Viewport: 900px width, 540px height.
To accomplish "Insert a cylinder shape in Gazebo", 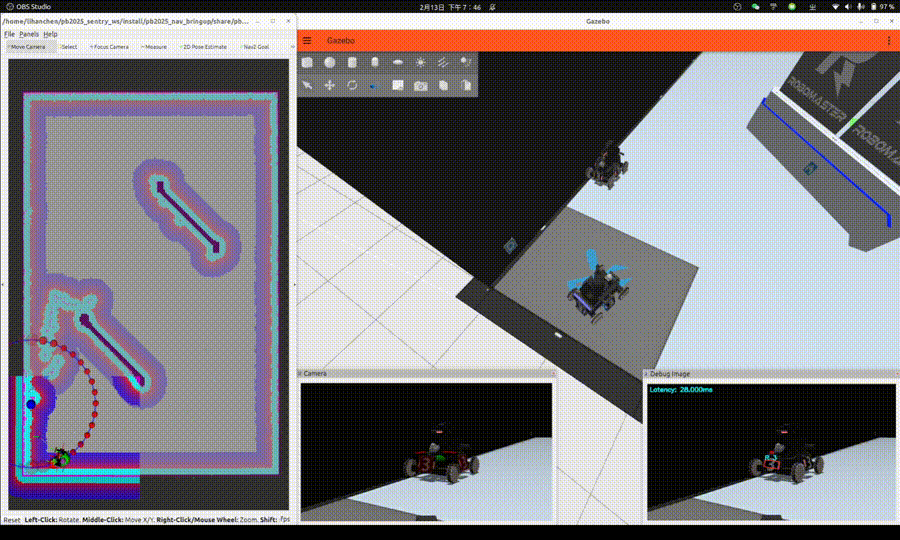I will pyautogui.click(x=352, y=62).
